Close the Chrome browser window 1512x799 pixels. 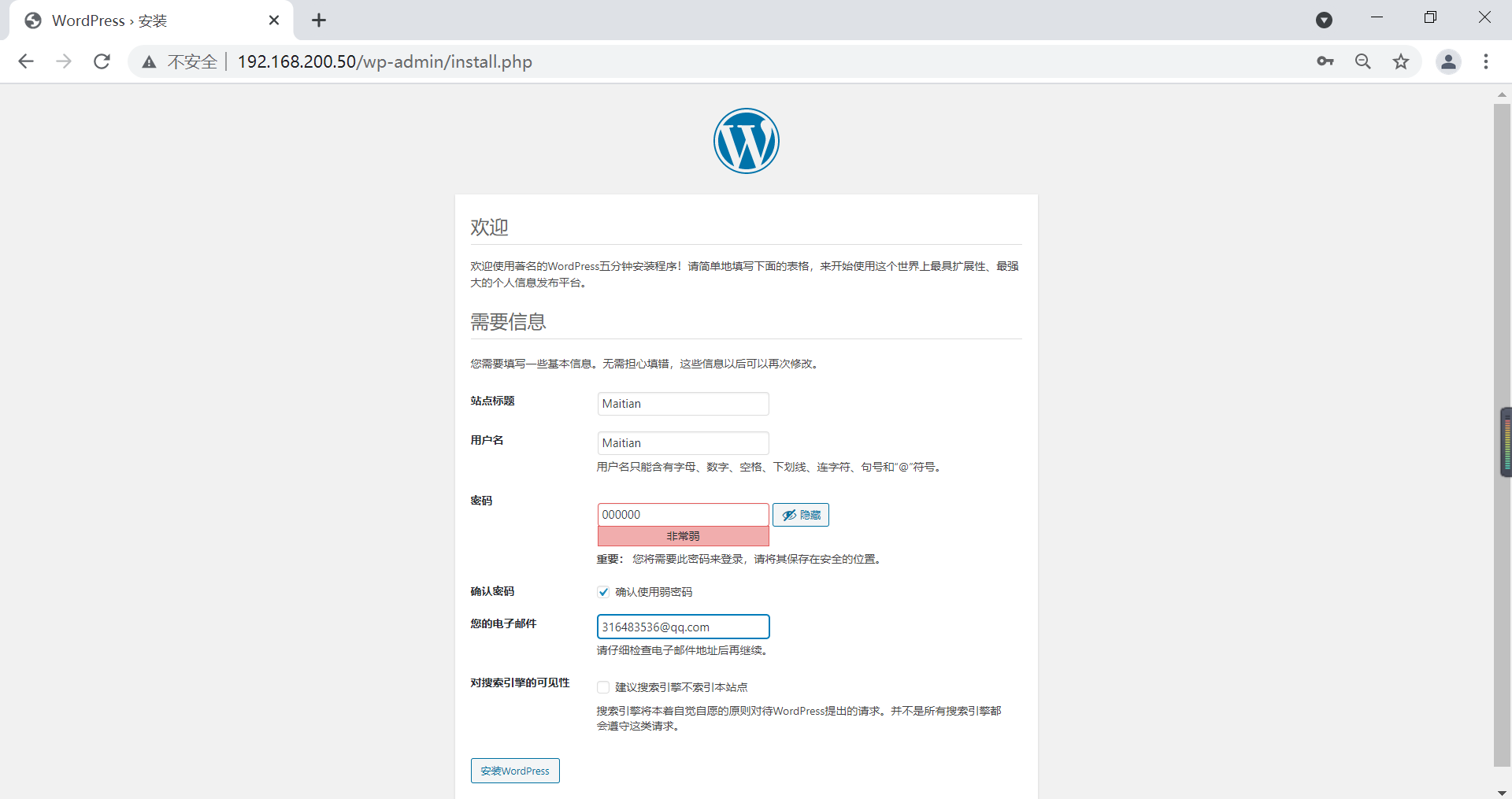pos(1484,17)
